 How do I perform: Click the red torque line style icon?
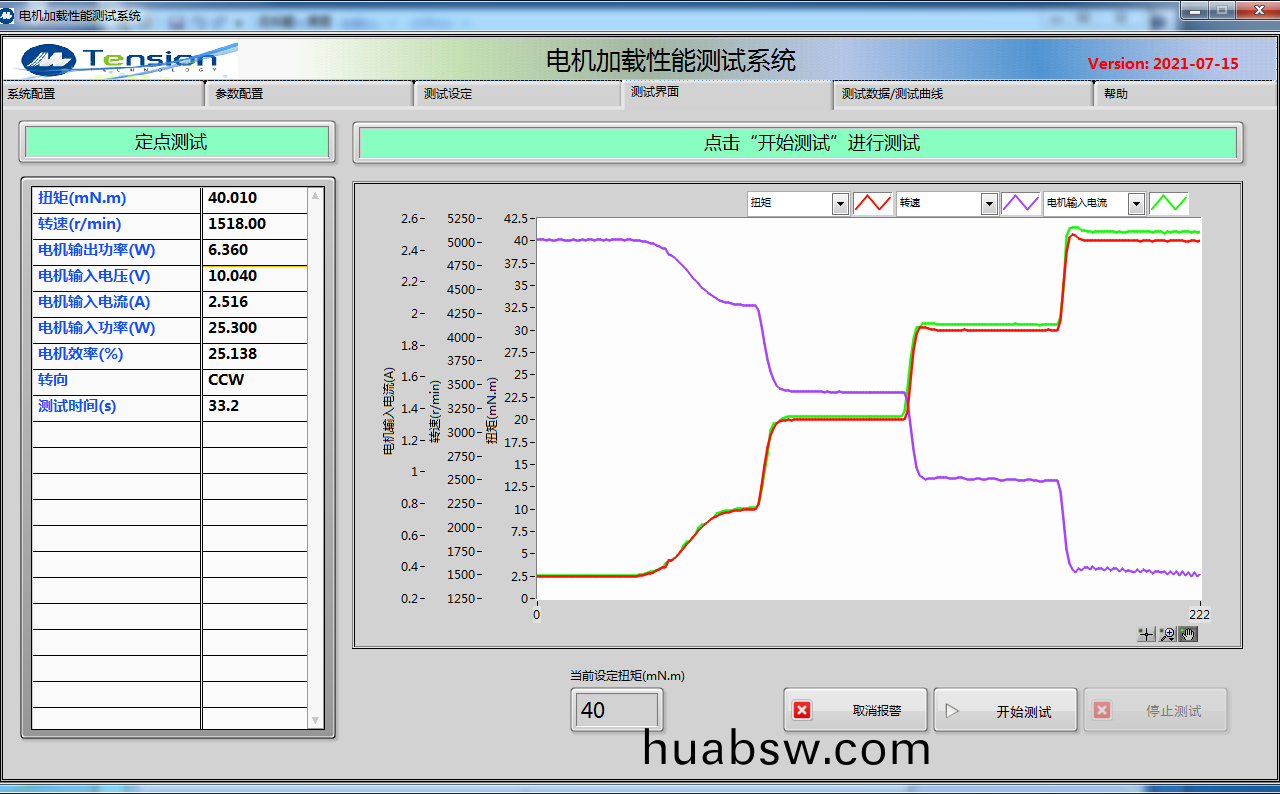(x=871, y=203)
